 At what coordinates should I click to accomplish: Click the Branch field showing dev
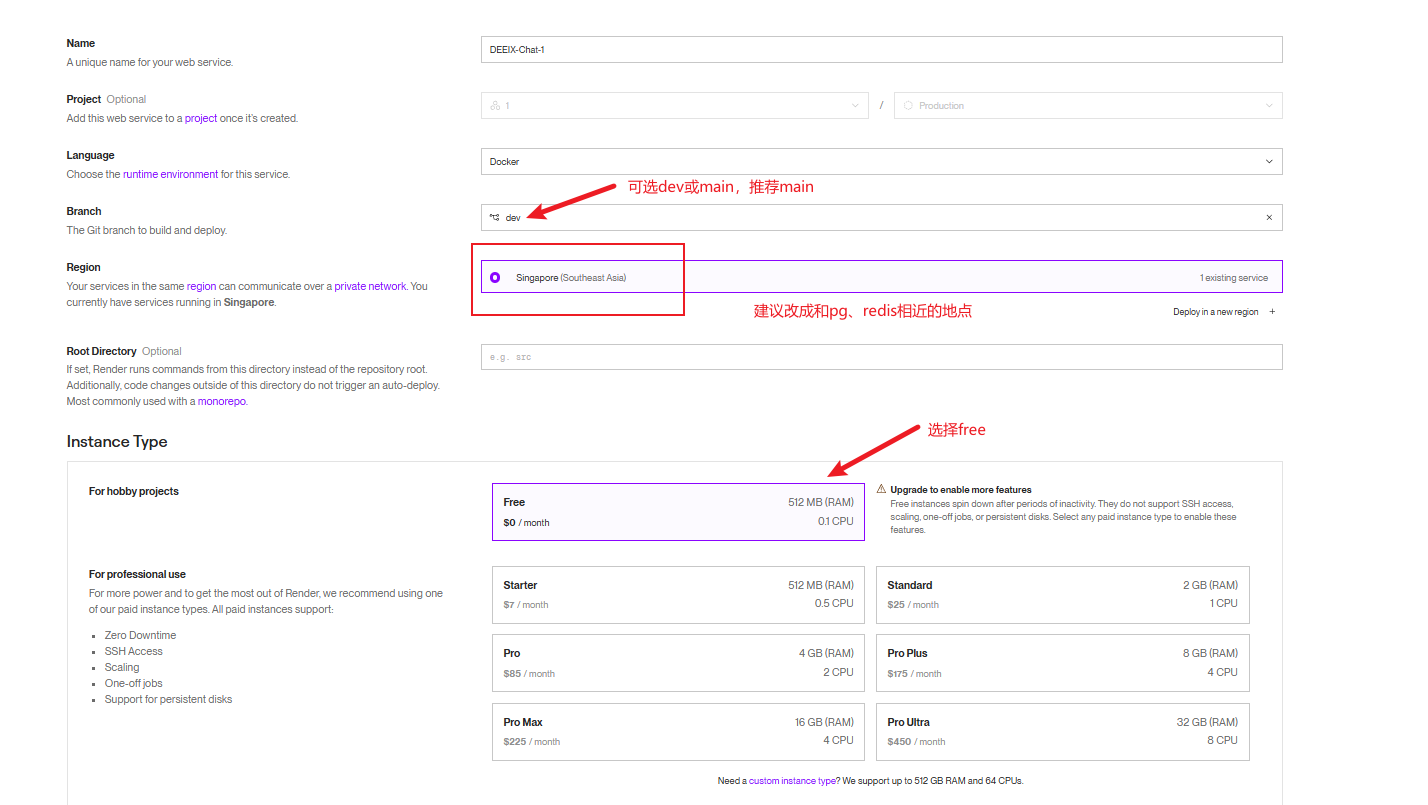pyautogui.click(x=881, y=217)
